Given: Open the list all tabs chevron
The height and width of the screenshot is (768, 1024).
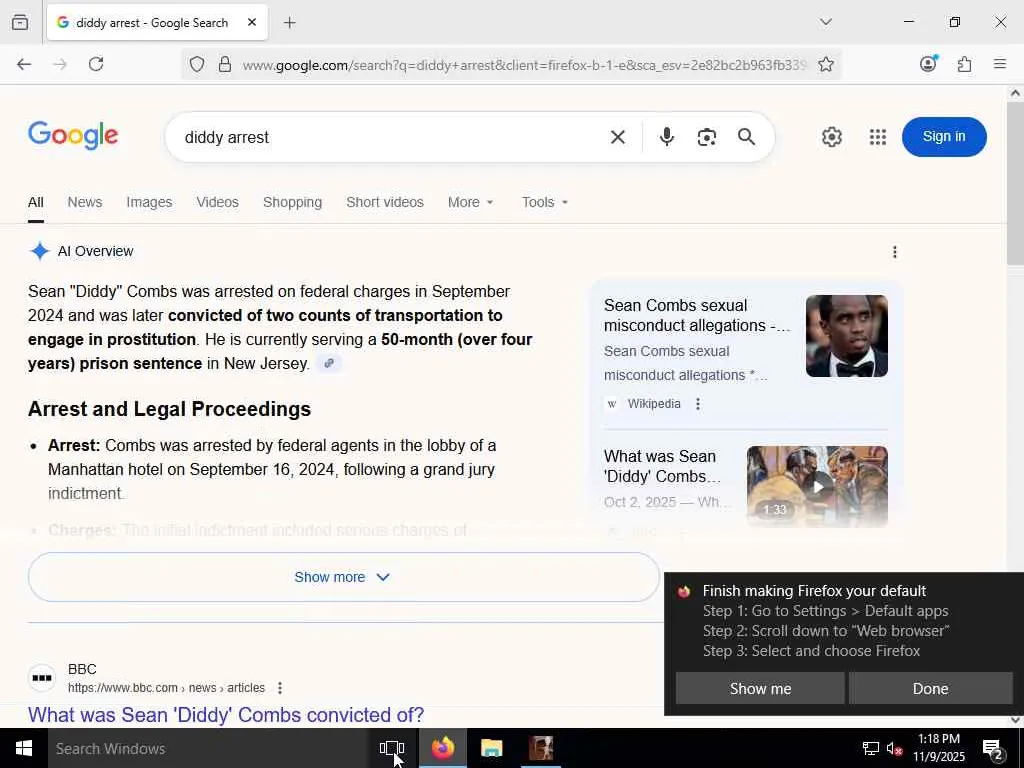Looking at the screenshot, I should tap(825, 22).
